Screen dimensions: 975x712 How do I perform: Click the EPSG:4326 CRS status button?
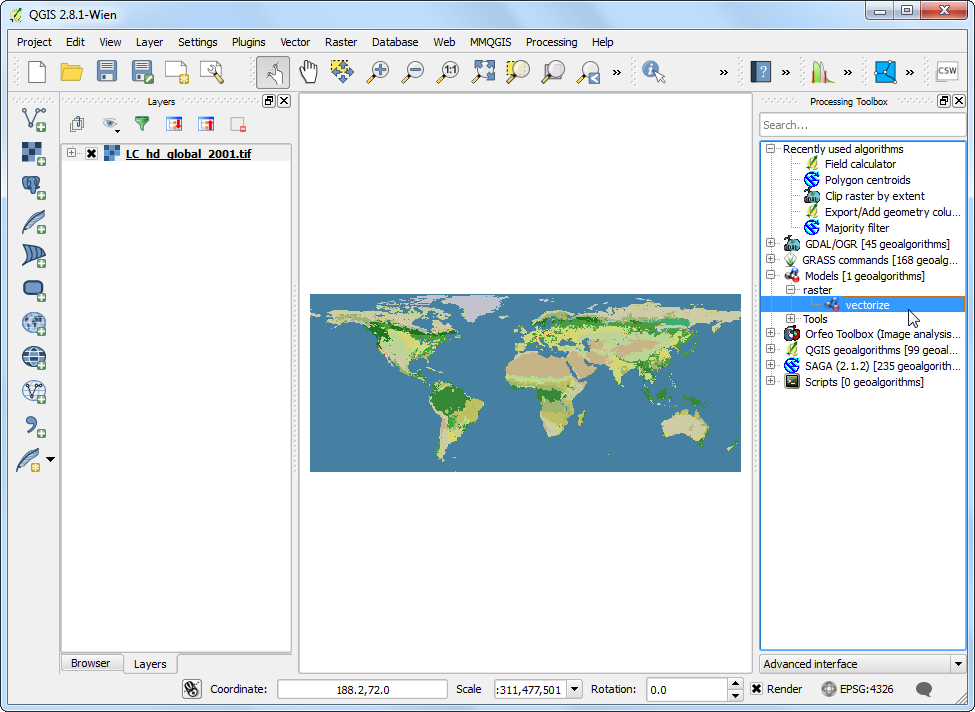click(857, 689)
